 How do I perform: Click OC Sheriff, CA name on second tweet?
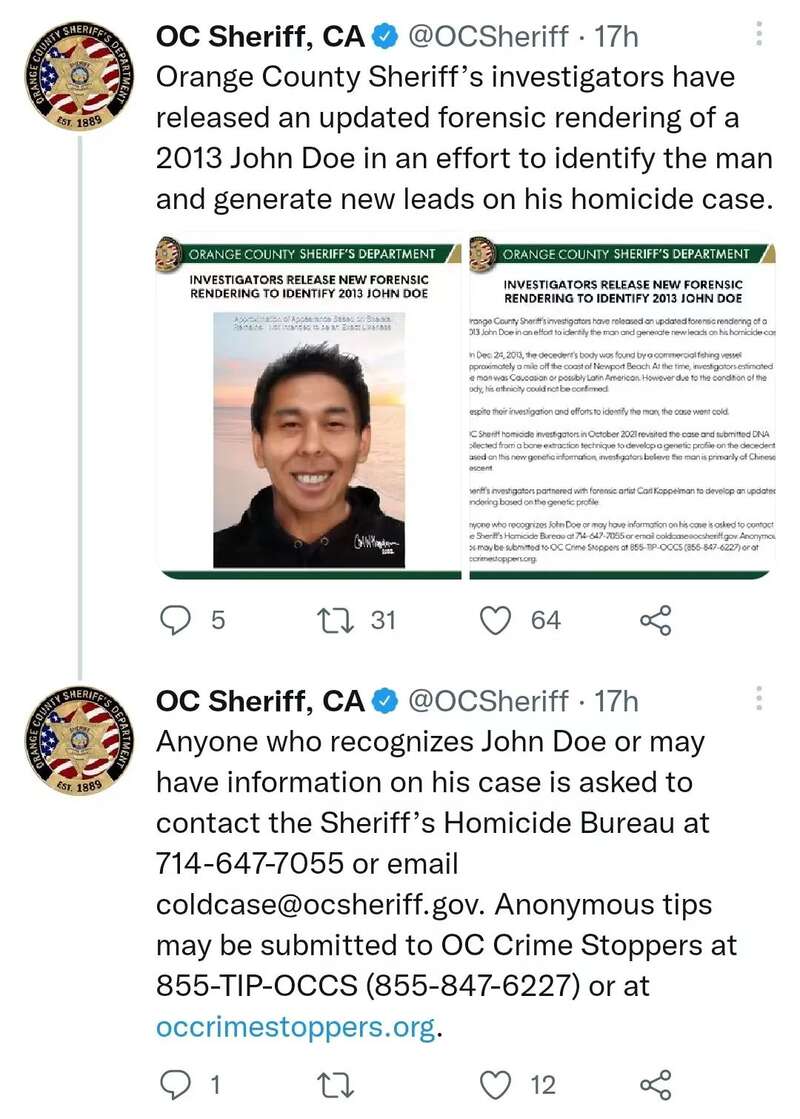point(260,701)
